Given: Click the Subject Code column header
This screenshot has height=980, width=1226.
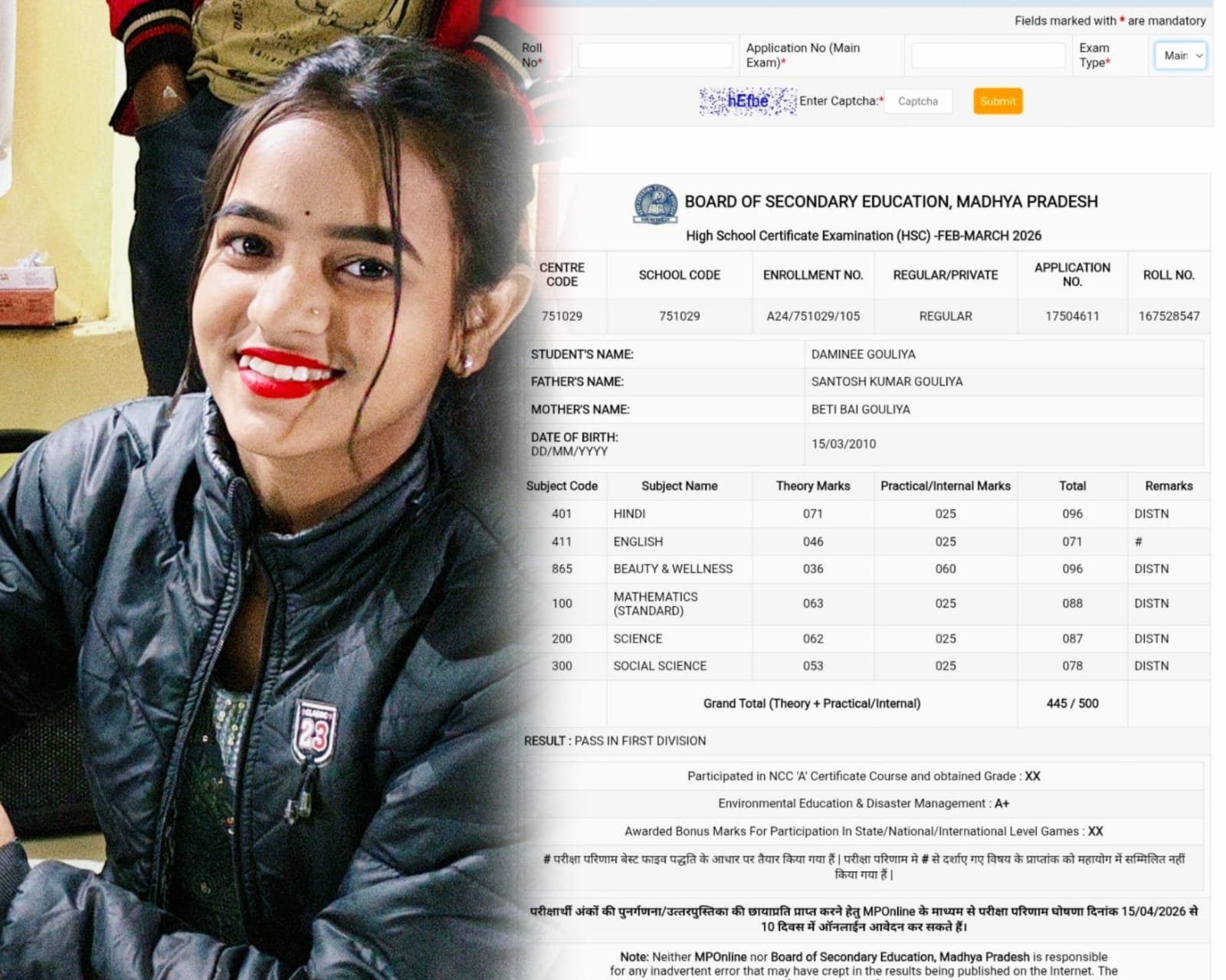Looking at the screenshot, I should click(x=562, y=486).
